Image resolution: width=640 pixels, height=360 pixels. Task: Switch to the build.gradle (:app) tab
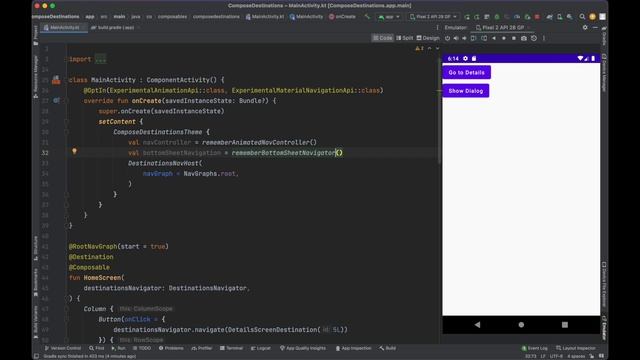(113, 28)
